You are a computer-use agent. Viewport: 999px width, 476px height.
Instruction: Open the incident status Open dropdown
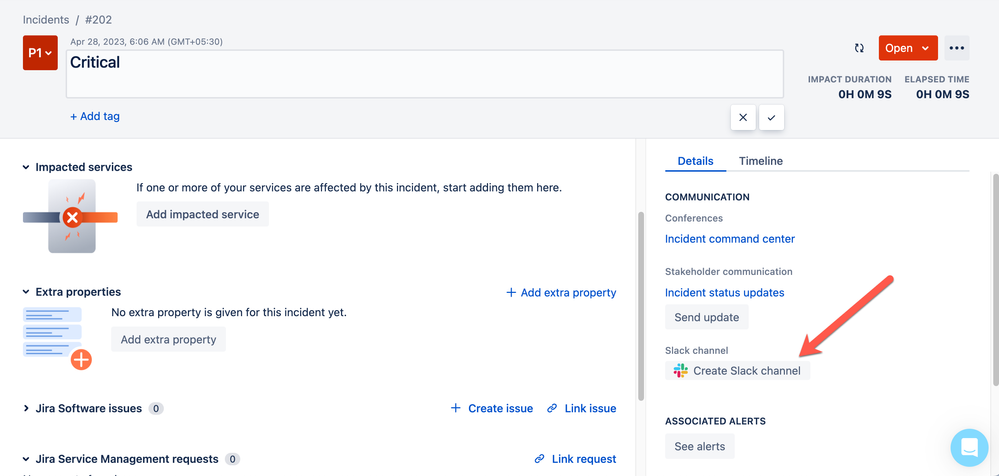click(x=908, y=48)
